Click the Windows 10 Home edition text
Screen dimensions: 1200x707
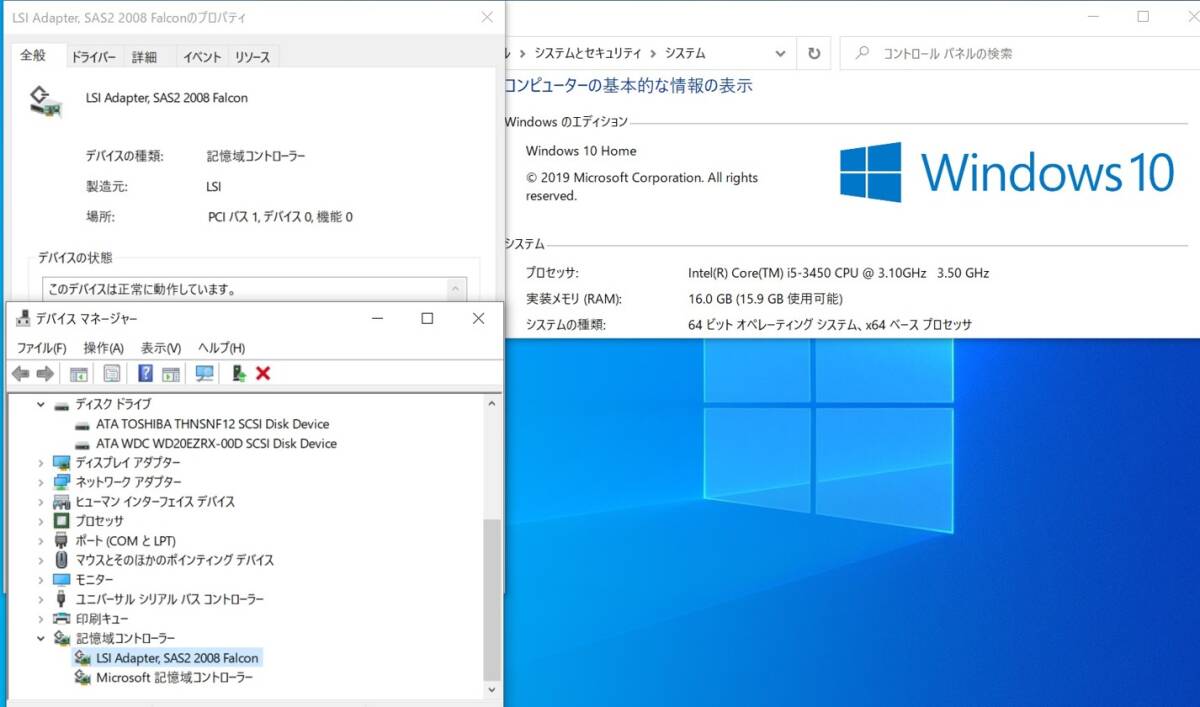click(x=581, y=151)
